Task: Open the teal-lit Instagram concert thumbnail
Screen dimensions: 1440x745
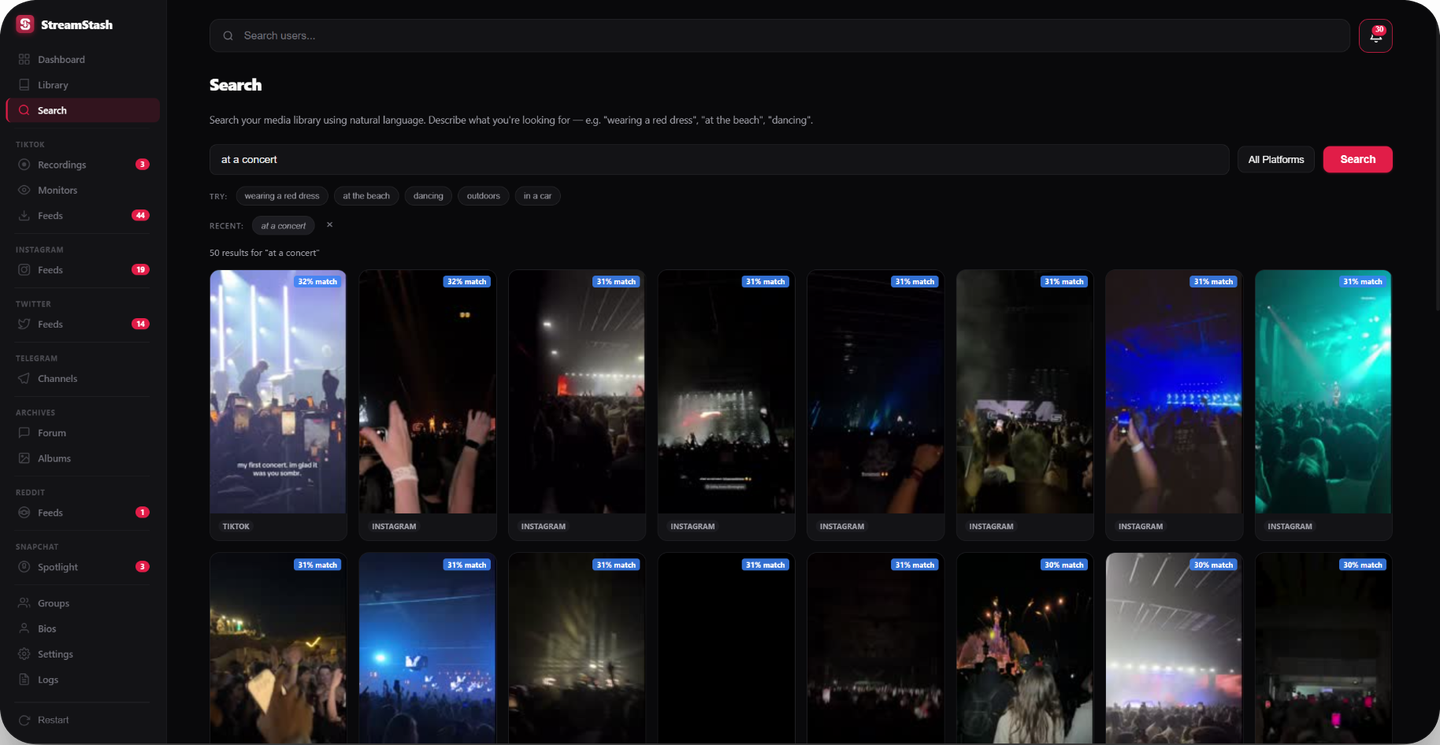Action: pyautogui.click(x=1323, y=391)
